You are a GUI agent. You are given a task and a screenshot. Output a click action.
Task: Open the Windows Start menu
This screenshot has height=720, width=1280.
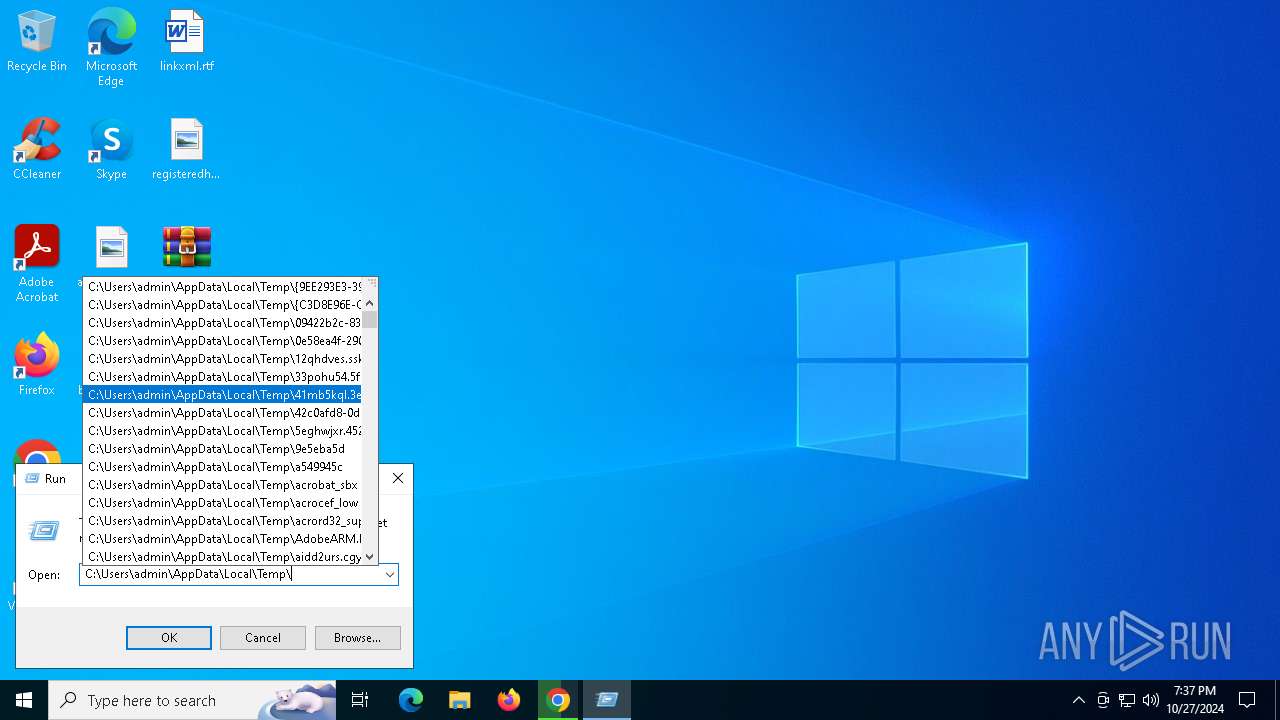coord(24,700)
